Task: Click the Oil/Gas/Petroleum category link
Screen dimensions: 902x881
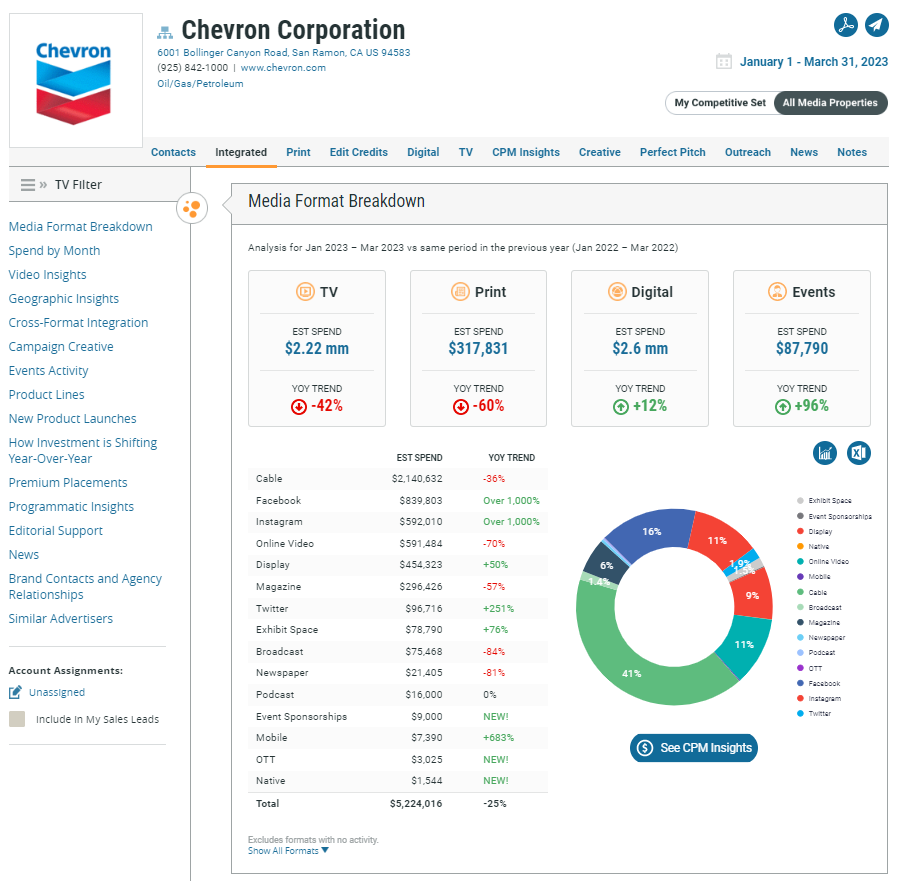Action: 200,83
